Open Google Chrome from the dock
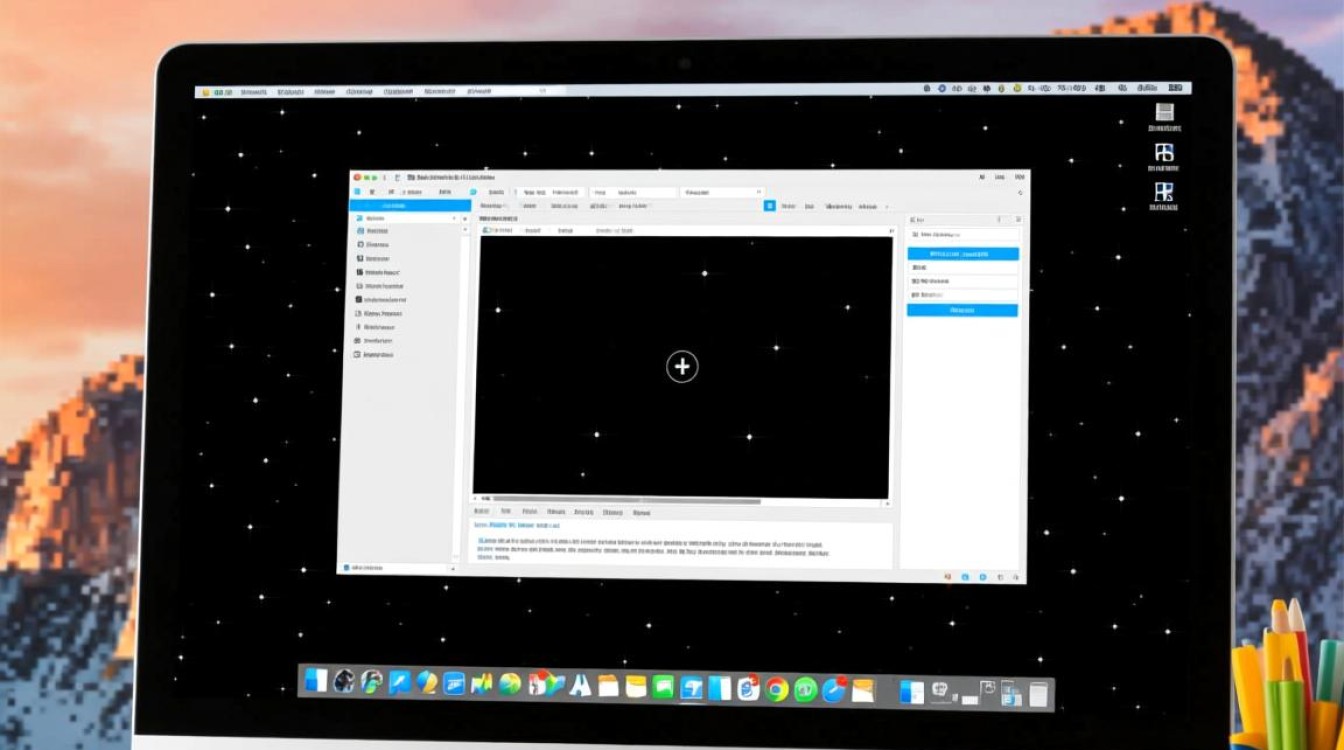The image size is (1344, 750). point(776,689)
